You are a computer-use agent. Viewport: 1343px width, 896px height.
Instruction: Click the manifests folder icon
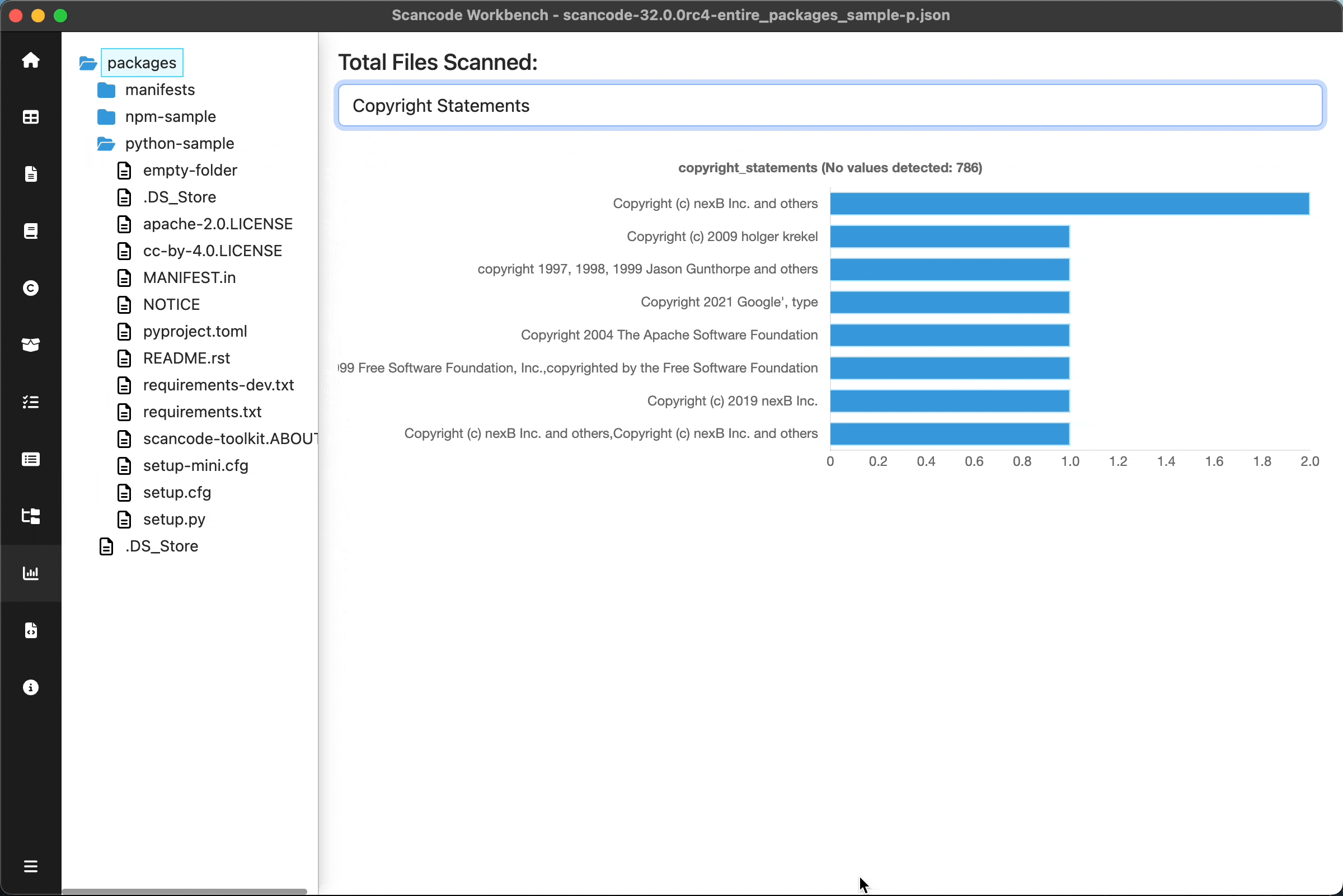click(x=106, y=89)
